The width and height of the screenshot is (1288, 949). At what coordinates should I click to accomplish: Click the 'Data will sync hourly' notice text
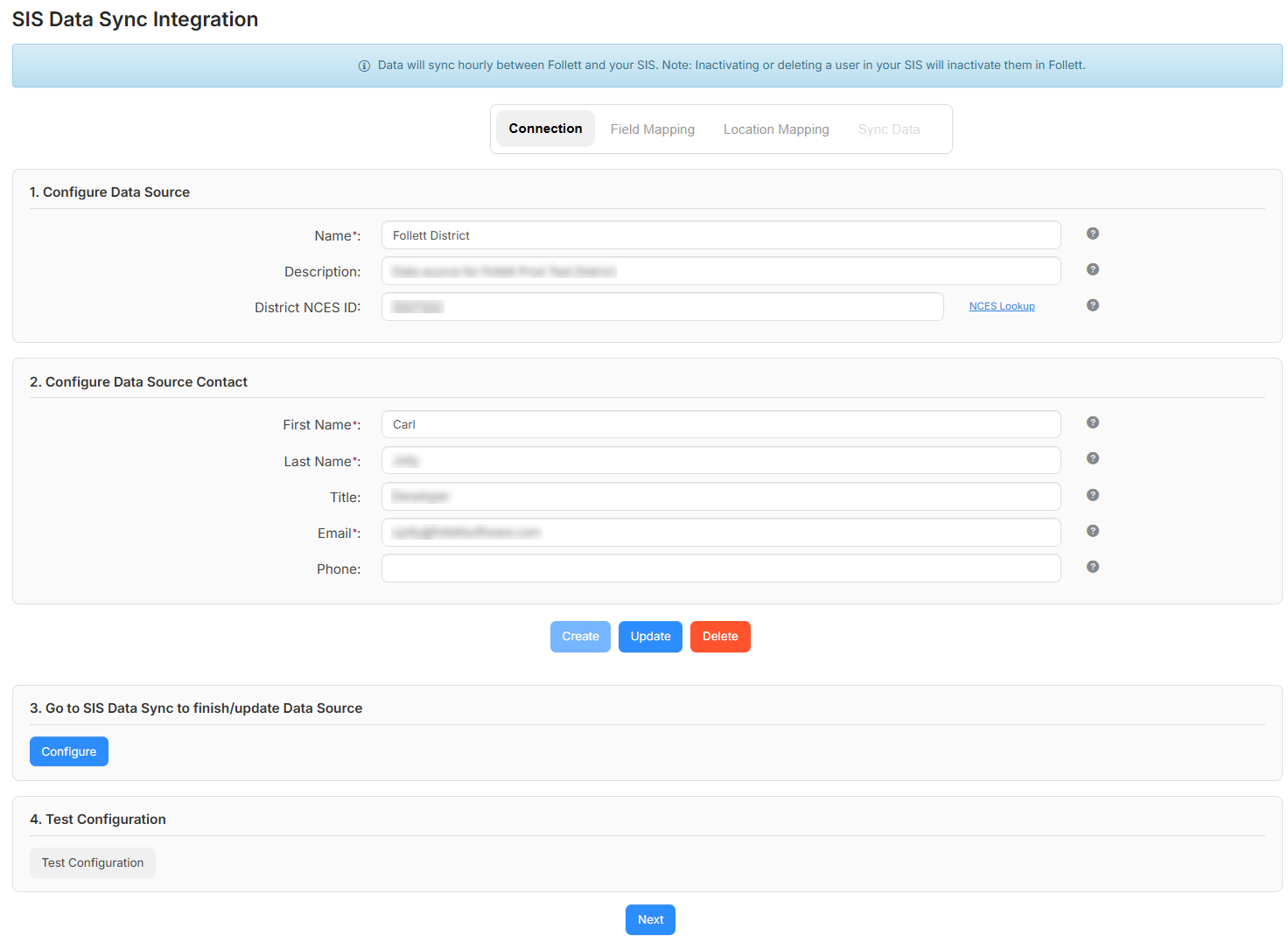(731, 66)
